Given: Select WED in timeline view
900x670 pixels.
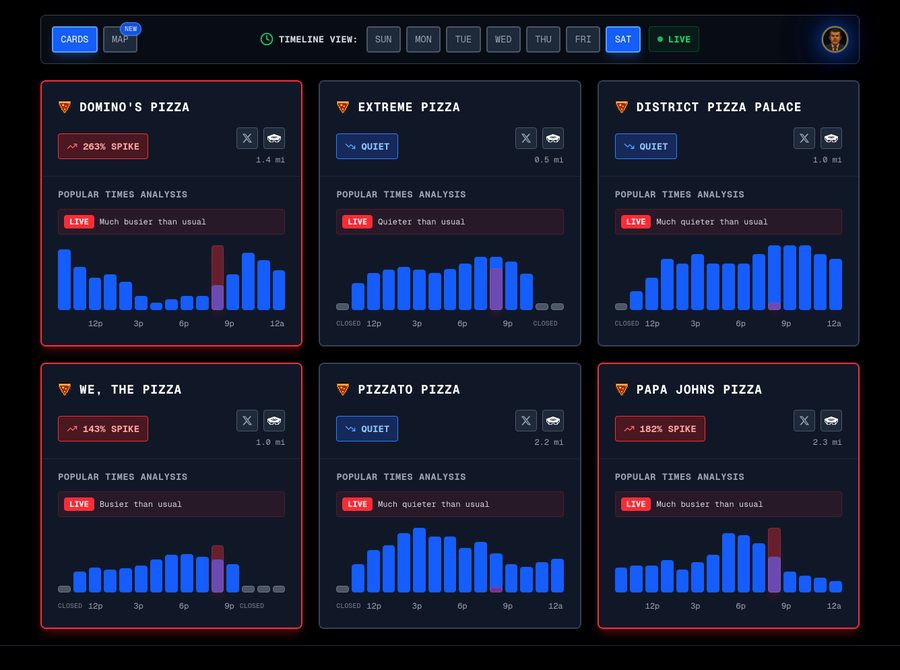Looking at the screenshot, I should tap(503, 39).
